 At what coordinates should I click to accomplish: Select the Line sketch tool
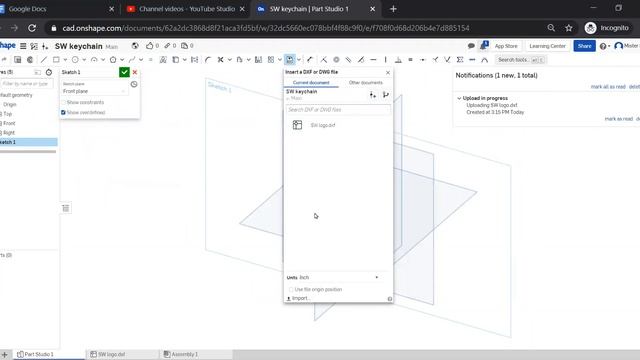tap(44, 60)
